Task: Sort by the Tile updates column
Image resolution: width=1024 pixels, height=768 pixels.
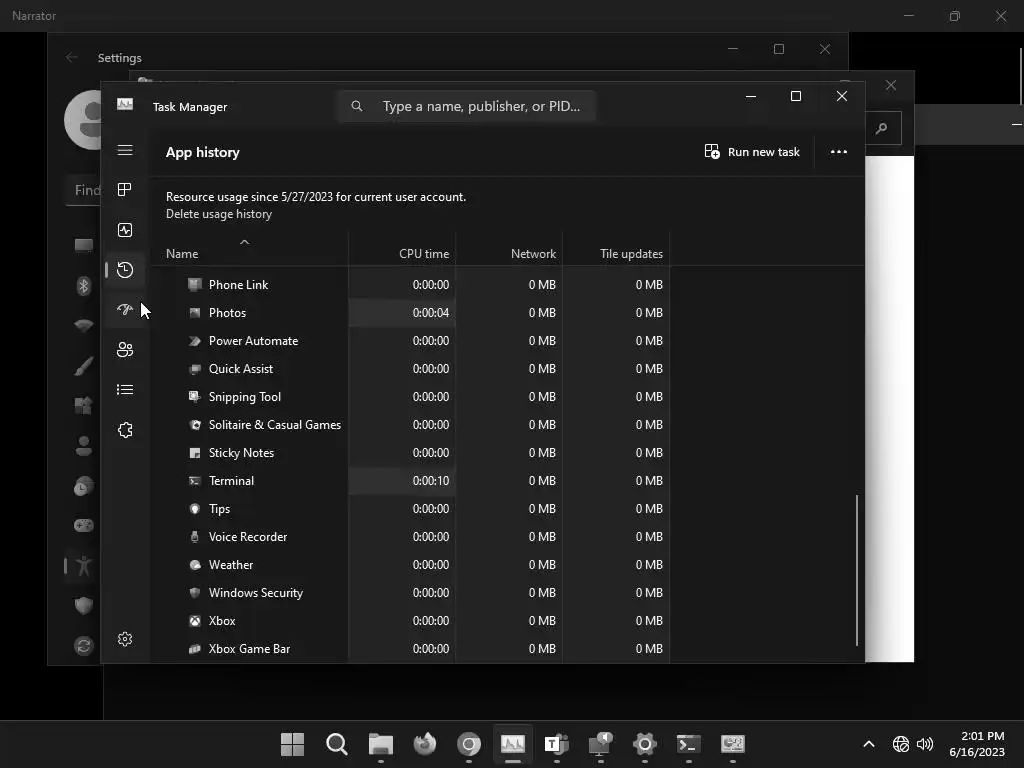Action: coord(631,253)
